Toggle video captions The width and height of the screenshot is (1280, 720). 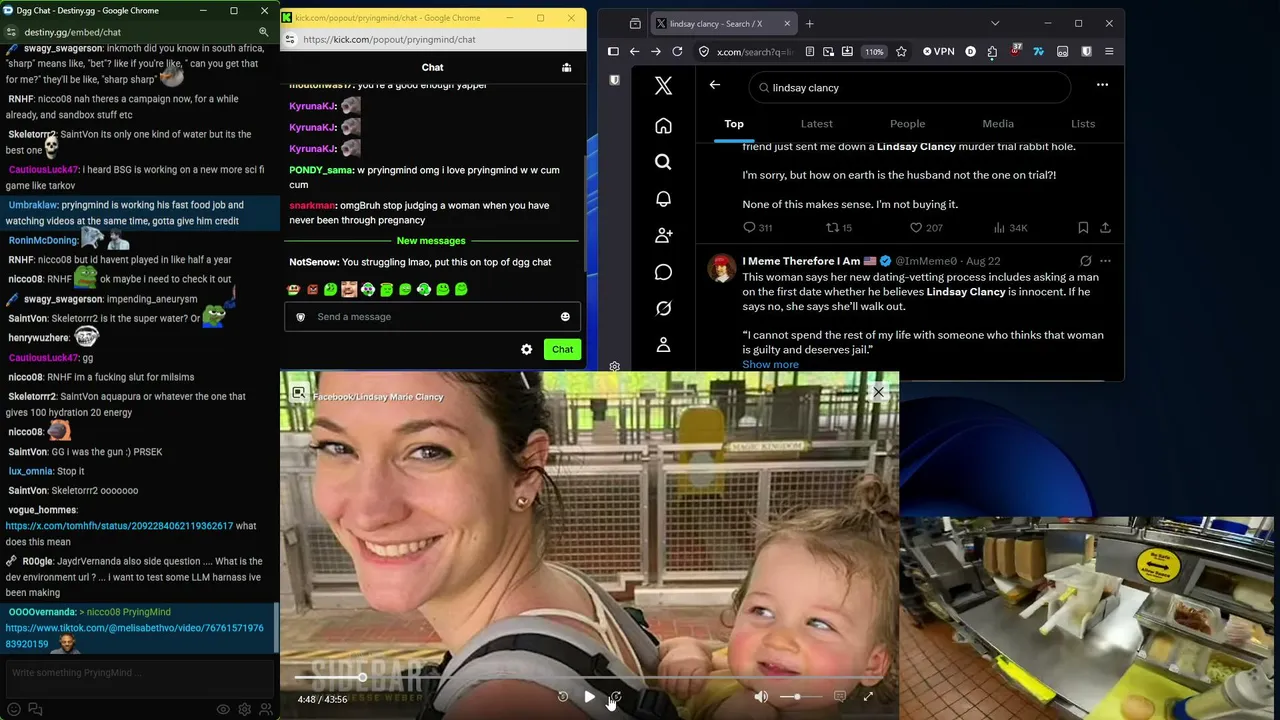pos(840,697)
